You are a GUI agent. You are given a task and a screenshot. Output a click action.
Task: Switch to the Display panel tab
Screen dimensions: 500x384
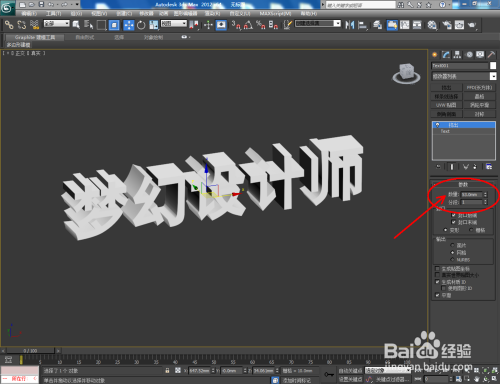click(x=480, y=55)
